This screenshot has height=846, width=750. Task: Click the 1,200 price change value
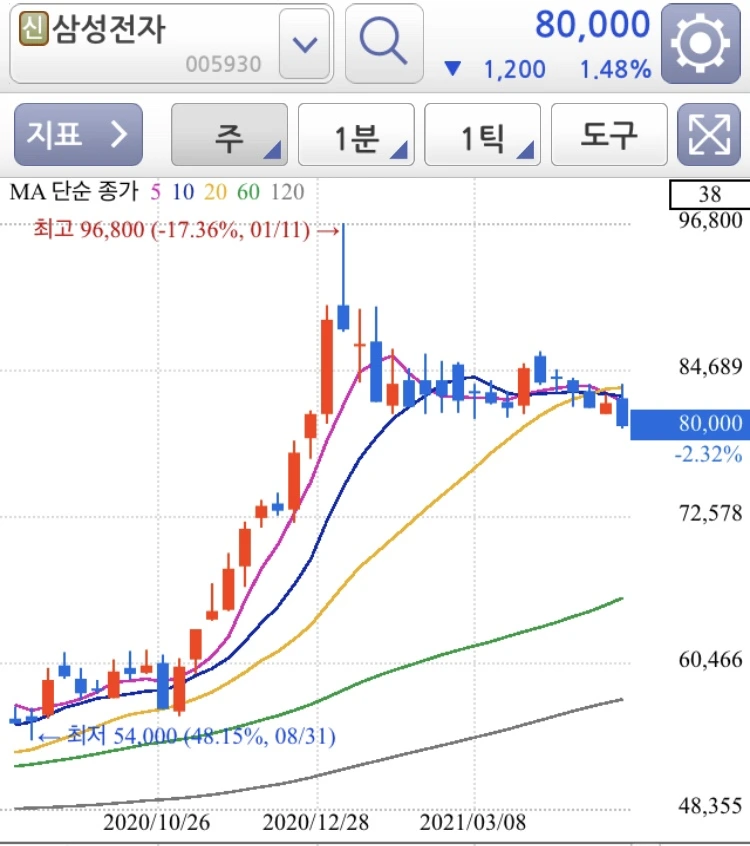coord(514,70)
